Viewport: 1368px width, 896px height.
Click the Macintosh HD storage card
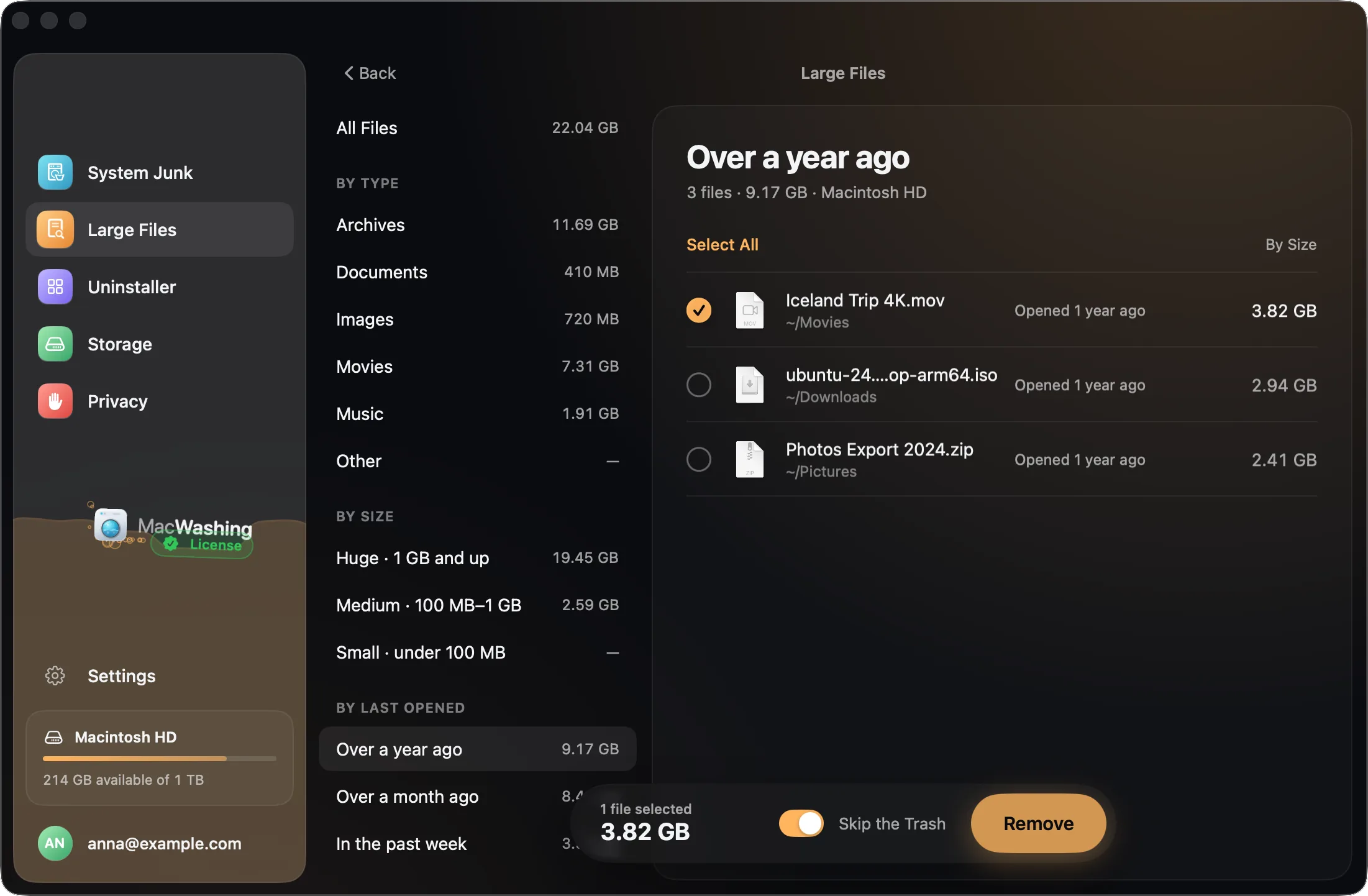[160, 758]
